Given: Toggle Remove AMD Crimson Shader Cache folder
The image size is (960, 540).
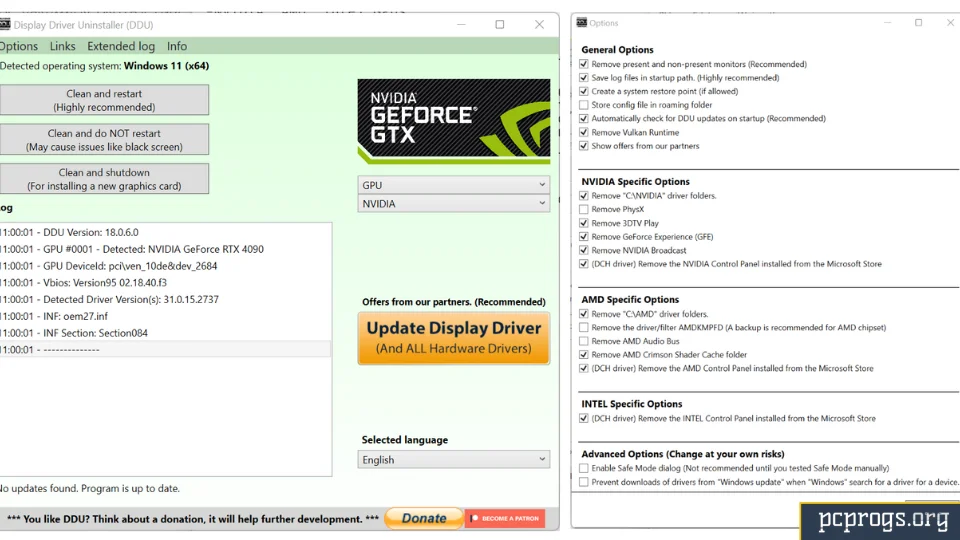Looking at the screenshot, I should click(x=583, y=354).
